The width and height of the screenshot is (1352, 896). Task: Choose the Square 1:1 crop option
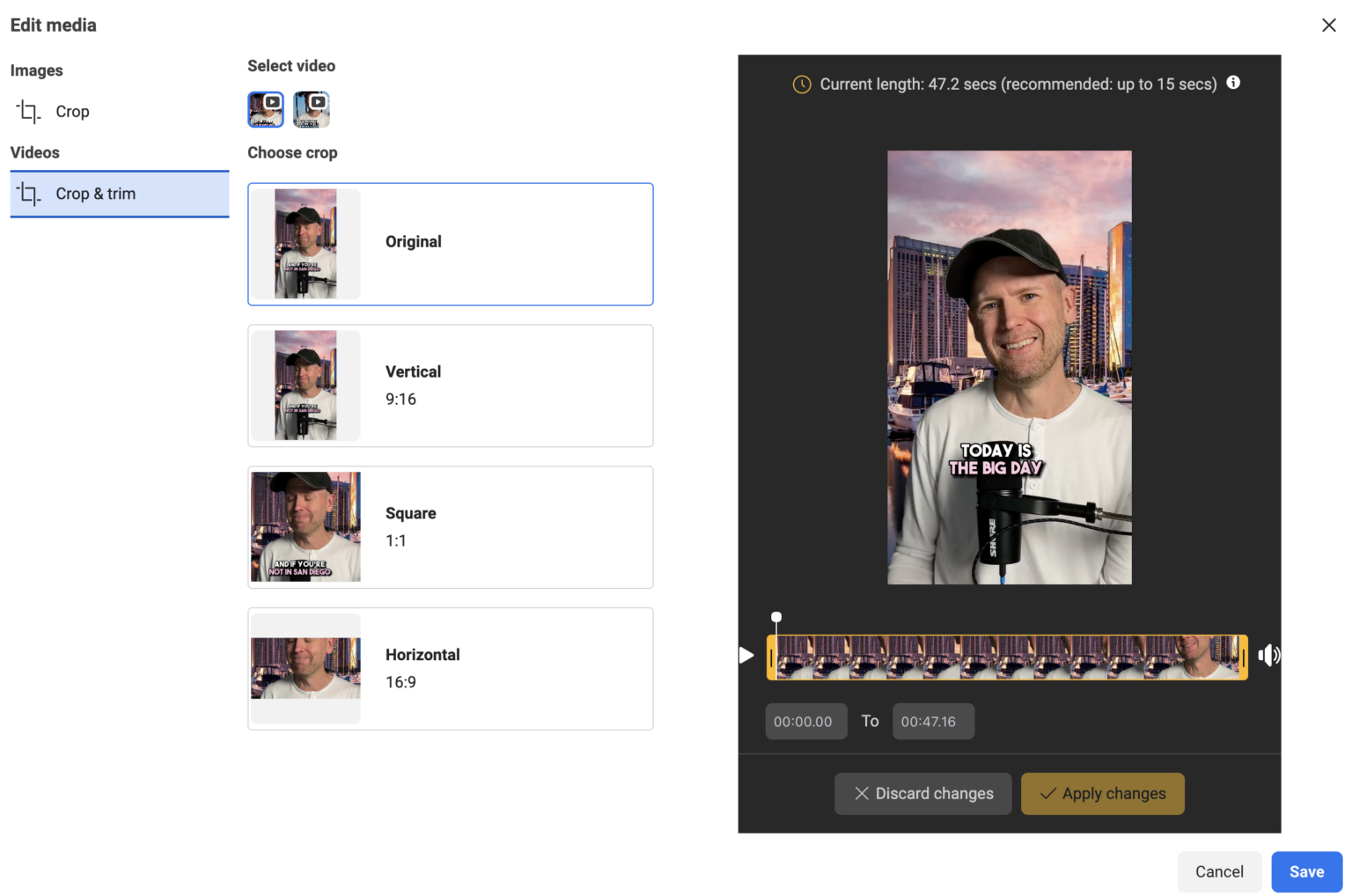[x=450, y=526]
